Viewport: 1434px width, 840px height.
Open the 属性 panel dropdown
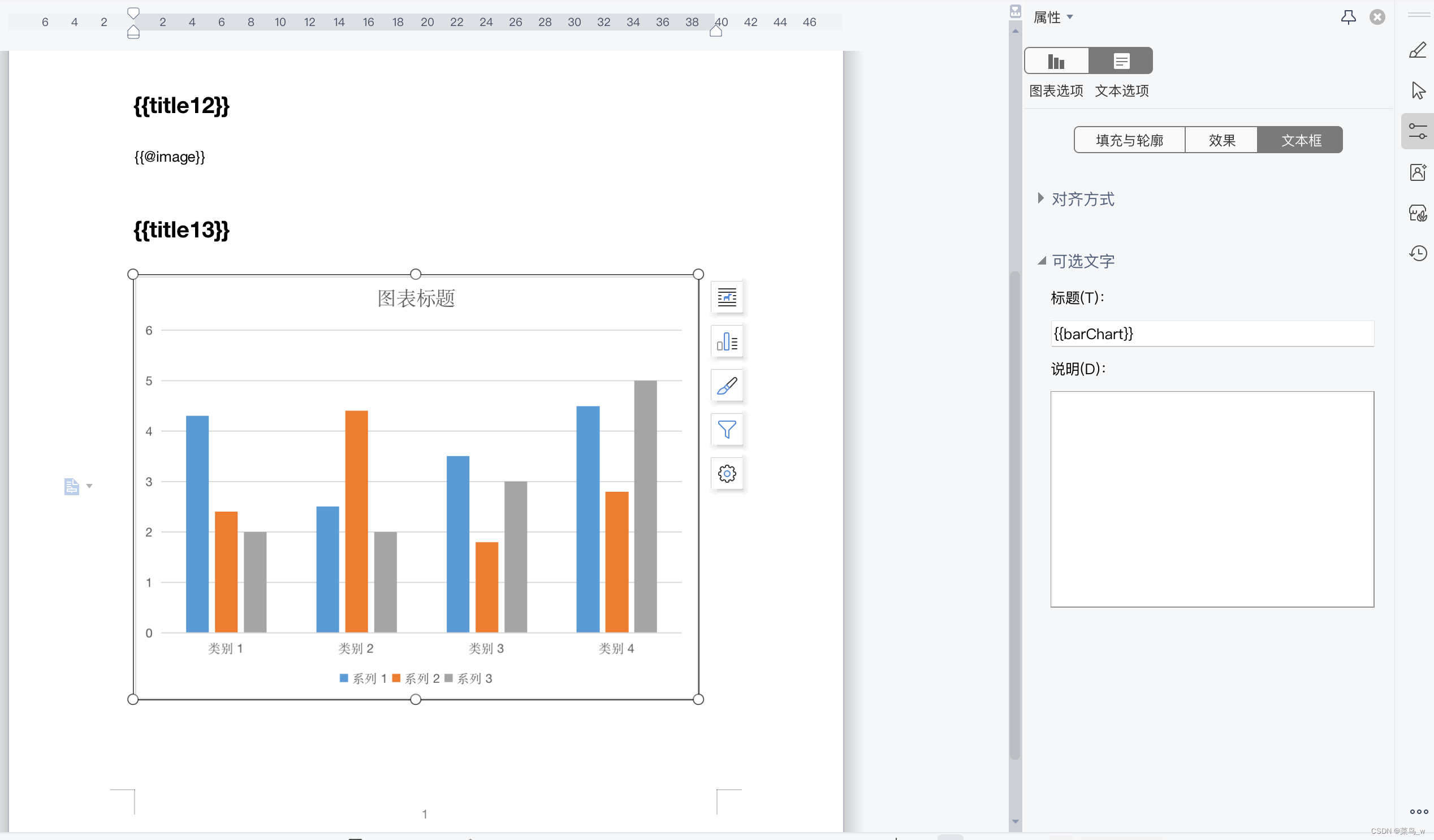(x=1053, y=17)
